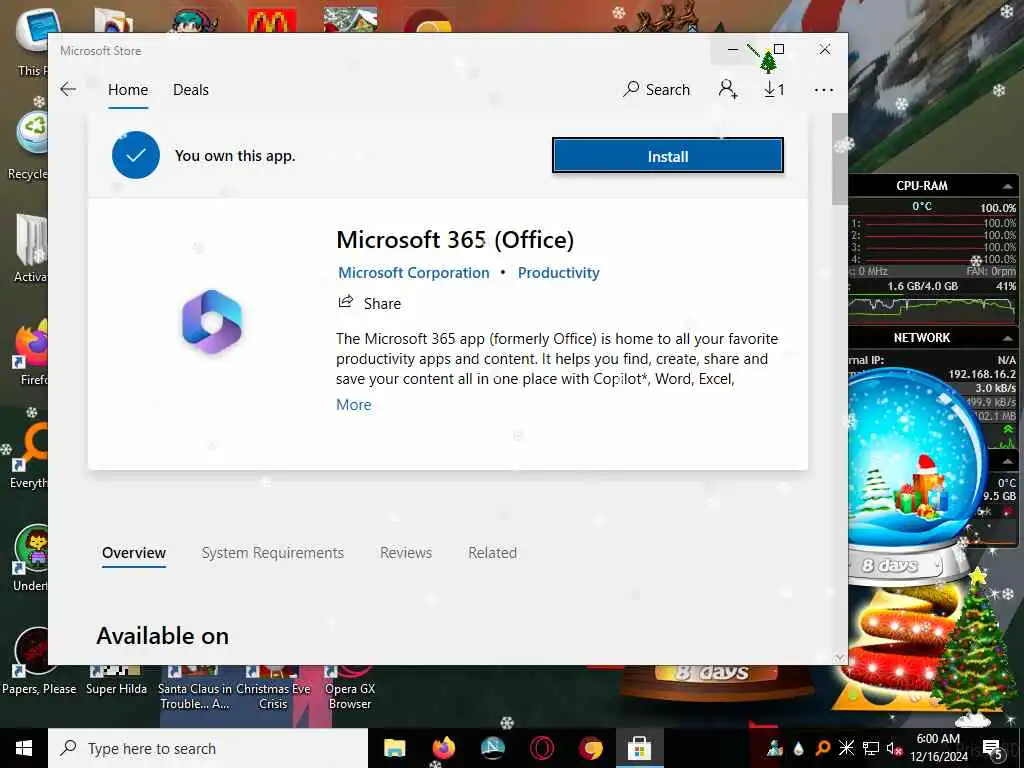
Task: Click the water drop tray icon
Action: tap(799, 748)
